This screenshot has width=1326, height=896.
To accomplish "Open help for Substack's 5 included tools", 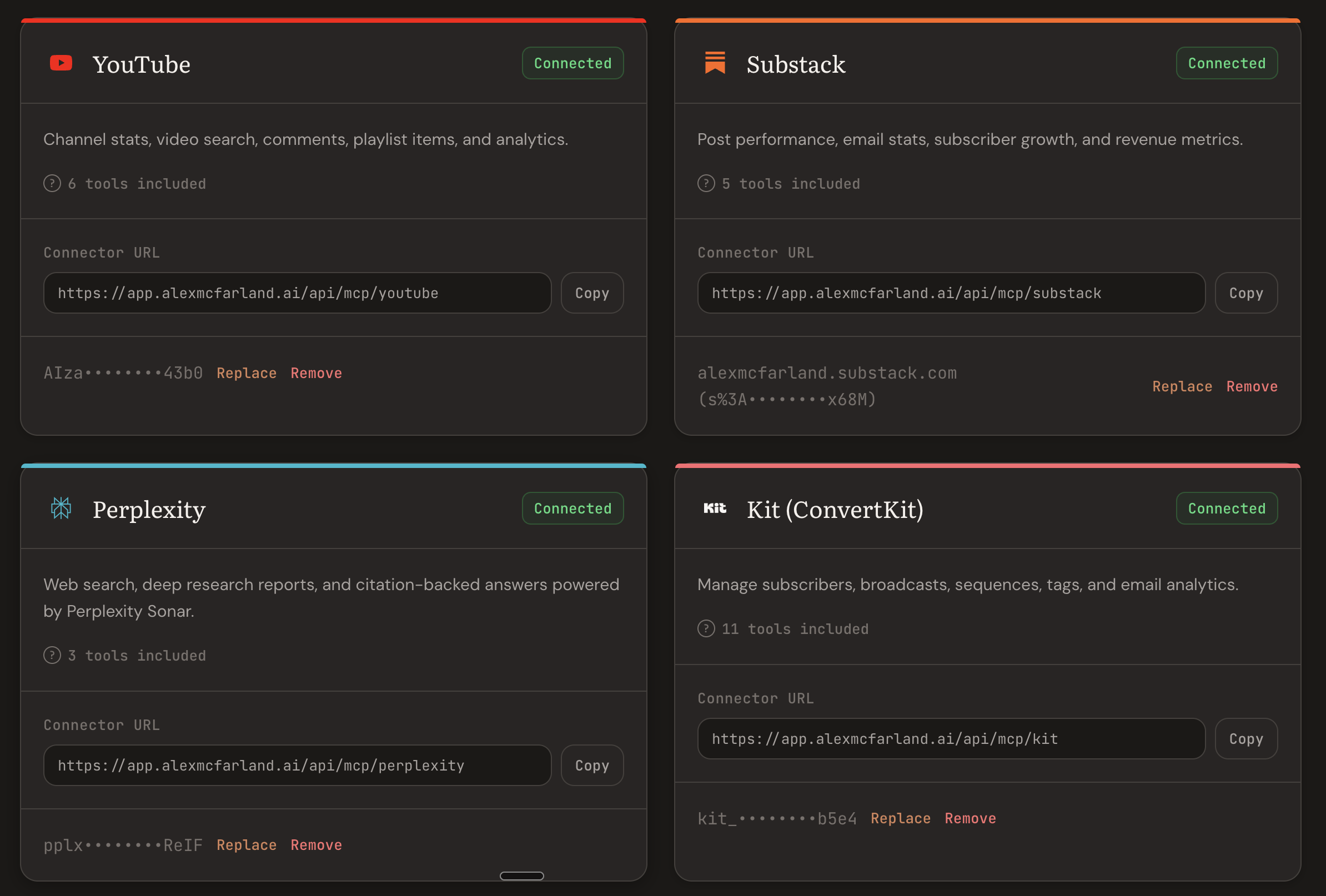I will (x=706, y=183).
